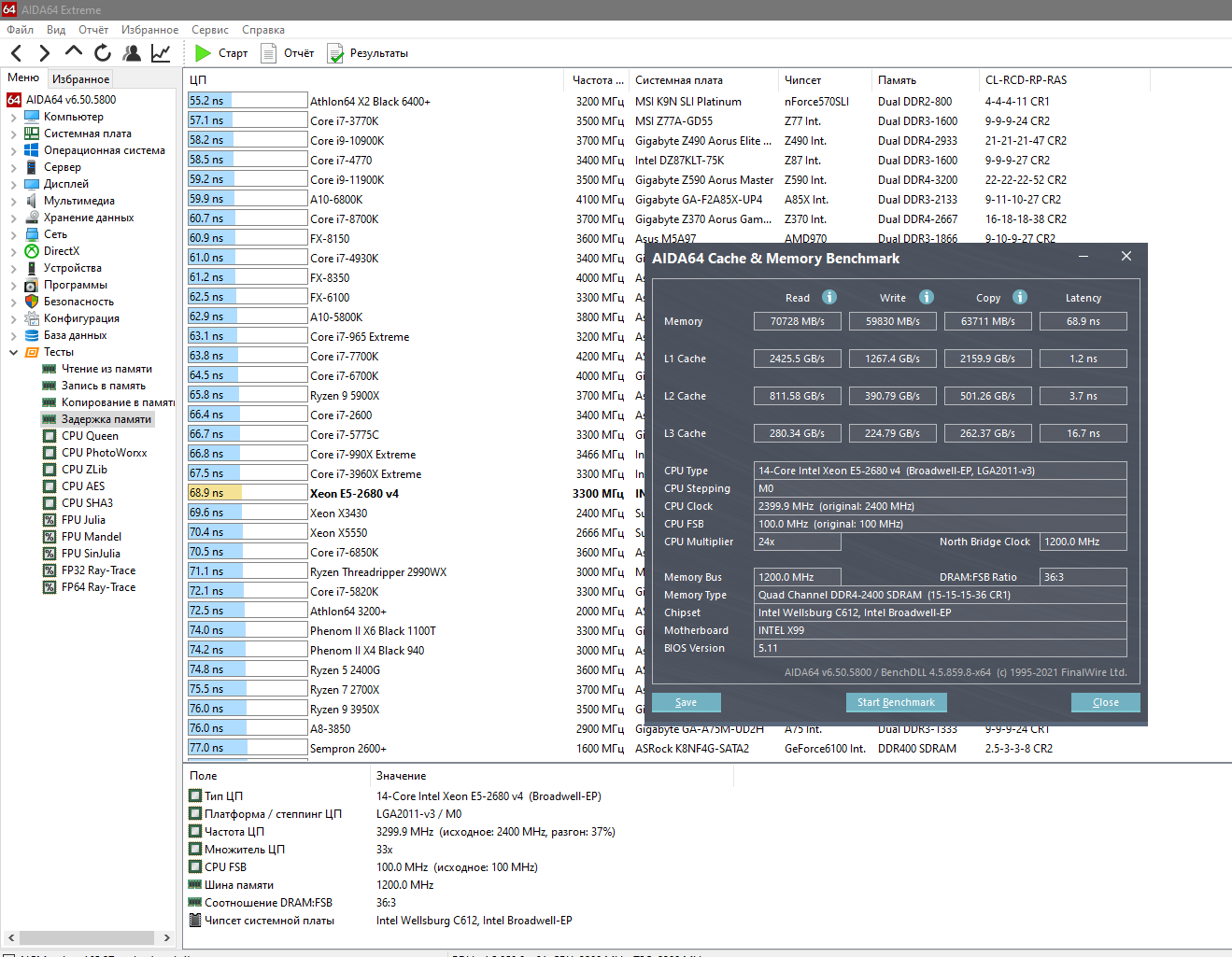Click the Устройства tree icon
The width and height of the screenshot is (1232, 957).
click(32, 268)
